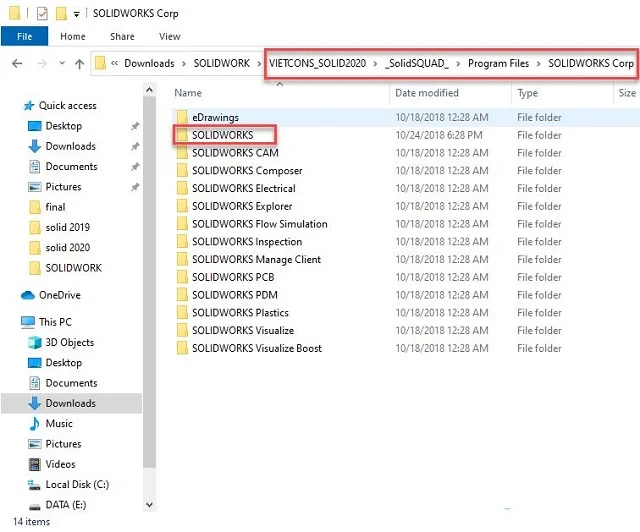Click Downloads in the address bar
640x532 pixels.
pos(149,63)
